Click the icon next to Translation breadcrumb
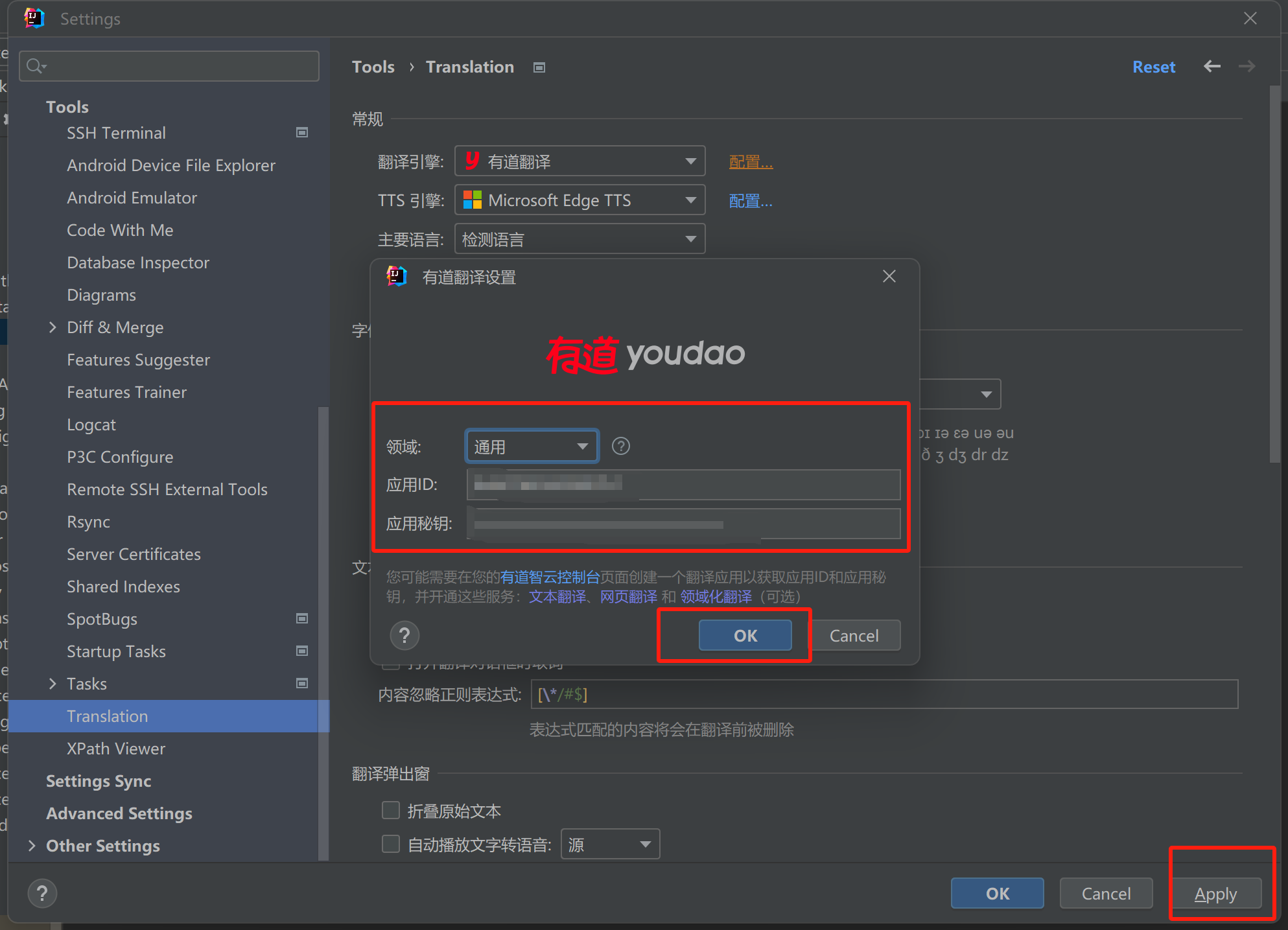 click(539, 67)
